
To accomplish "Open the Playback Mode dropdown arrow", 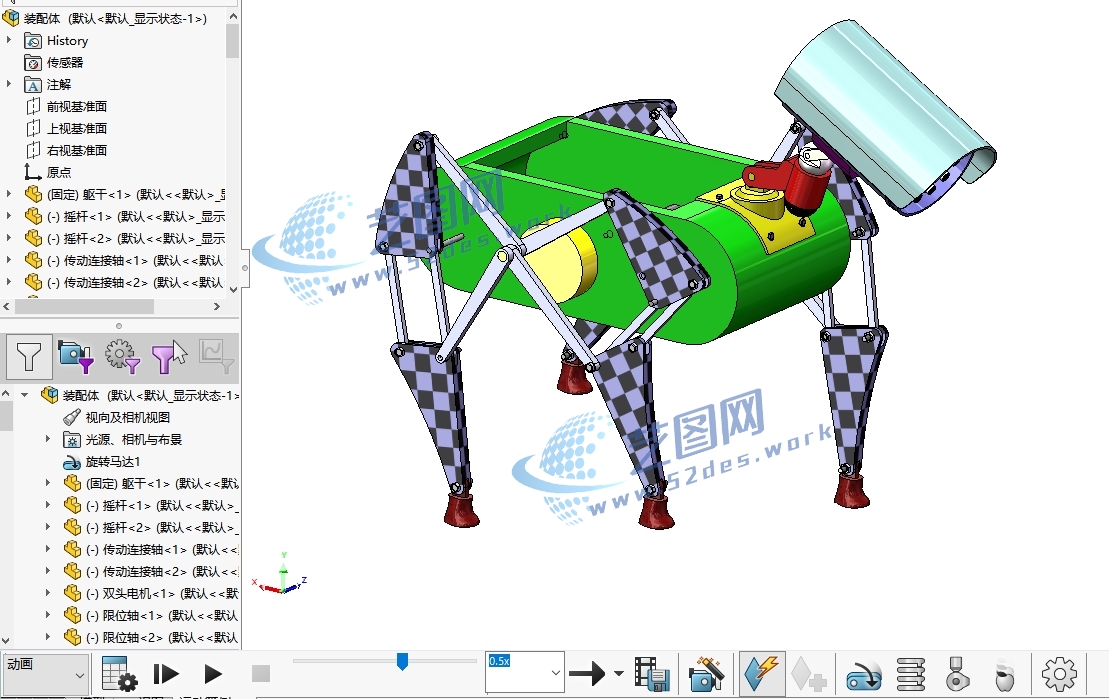I will click(x=619, y=674).
